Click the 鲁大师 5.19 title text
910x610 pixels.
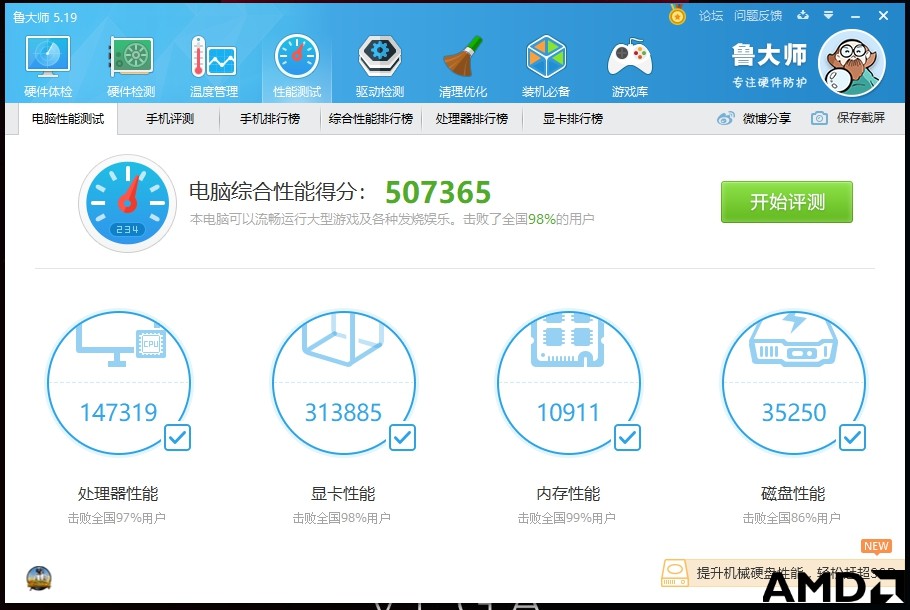point(45,17)
